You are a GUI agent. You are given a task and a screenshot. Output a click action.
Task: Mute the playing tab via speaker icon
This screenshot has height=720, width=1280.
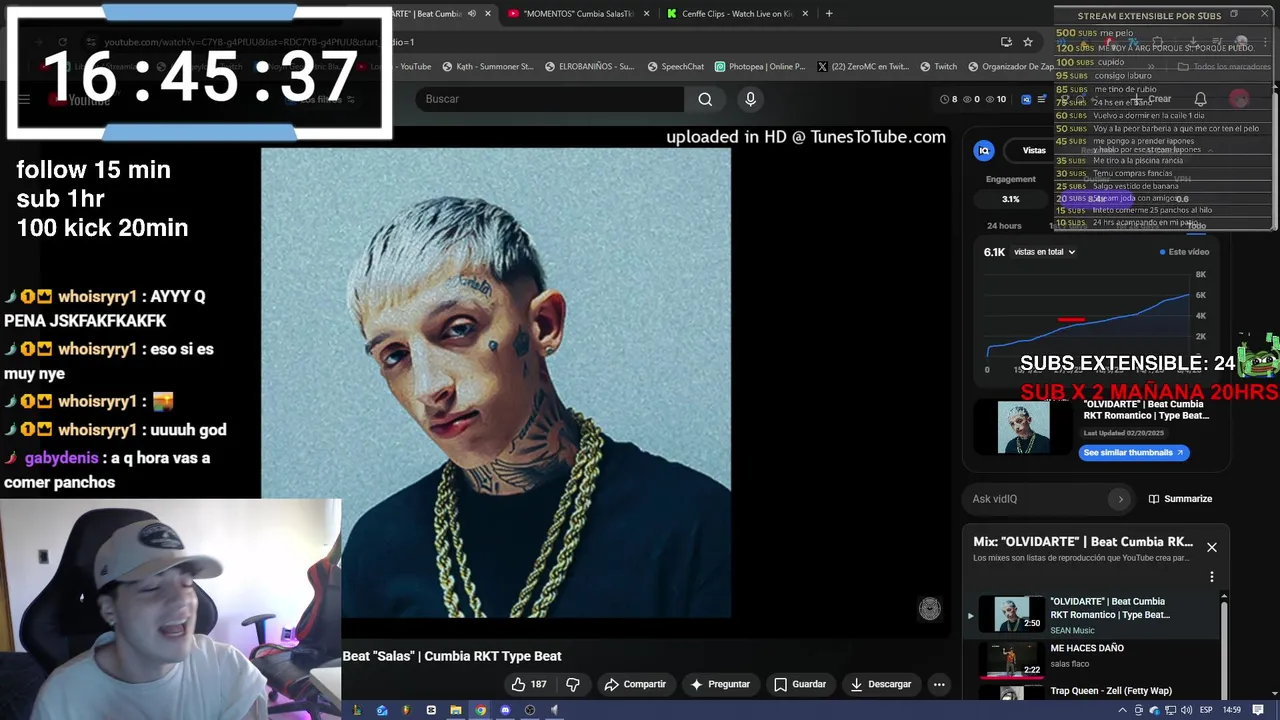pos(472,14)
